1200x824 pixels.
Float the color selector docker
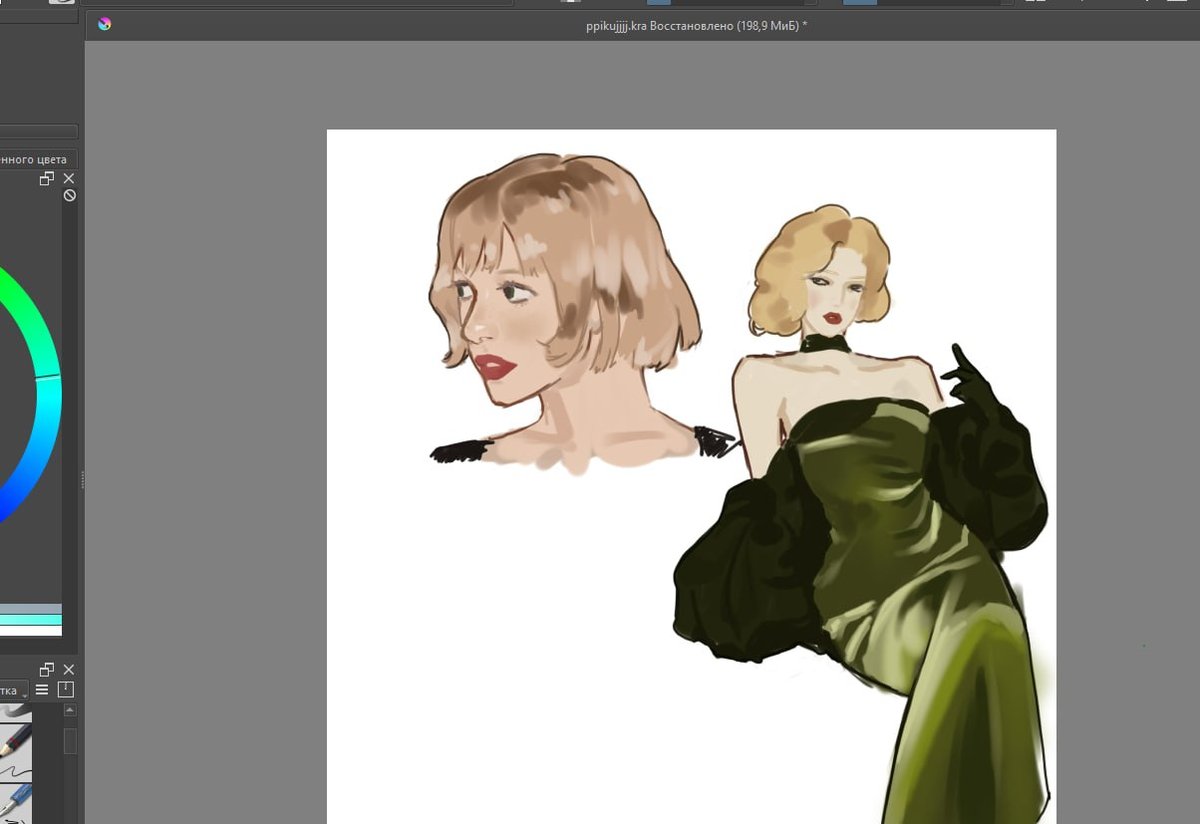click(47, 178)
